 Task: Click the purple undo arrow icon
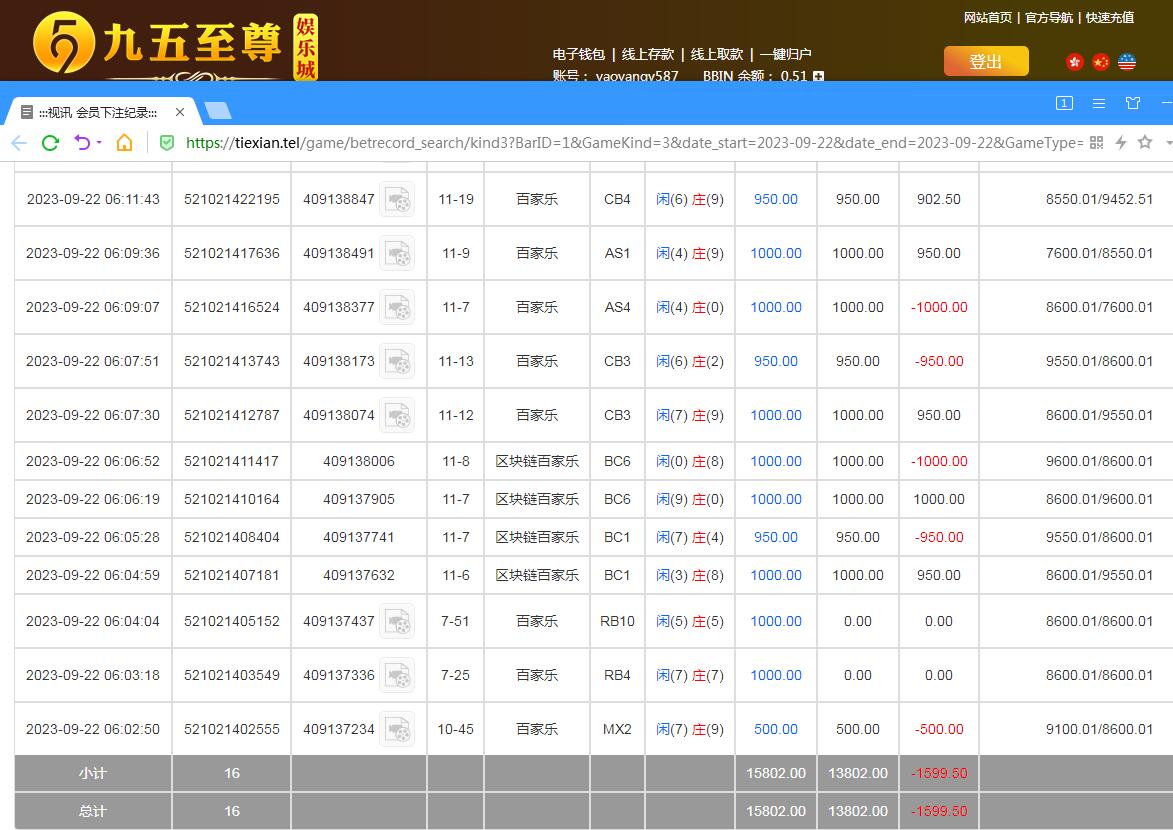click(82, 143)
